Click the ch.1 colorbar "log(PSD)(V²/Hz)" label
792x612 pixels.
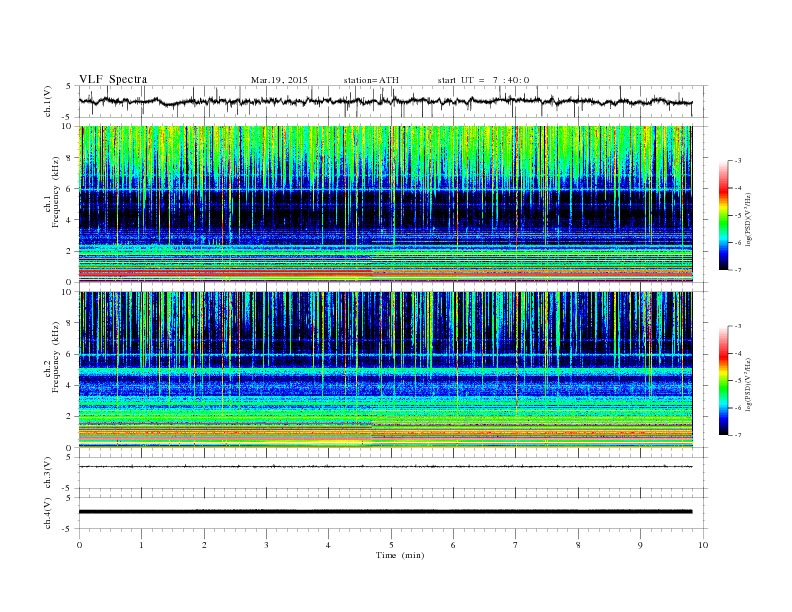(748, 220)
